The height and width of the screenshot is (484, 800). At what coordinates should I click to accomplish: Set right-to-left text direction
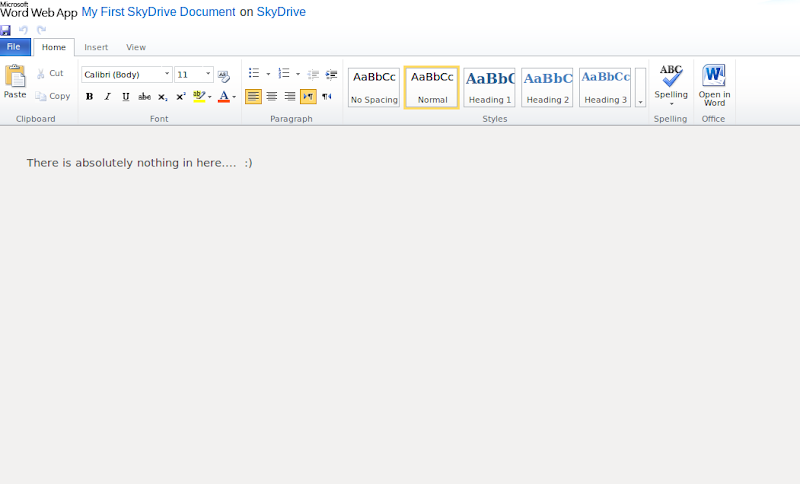[x=327, y=96]
